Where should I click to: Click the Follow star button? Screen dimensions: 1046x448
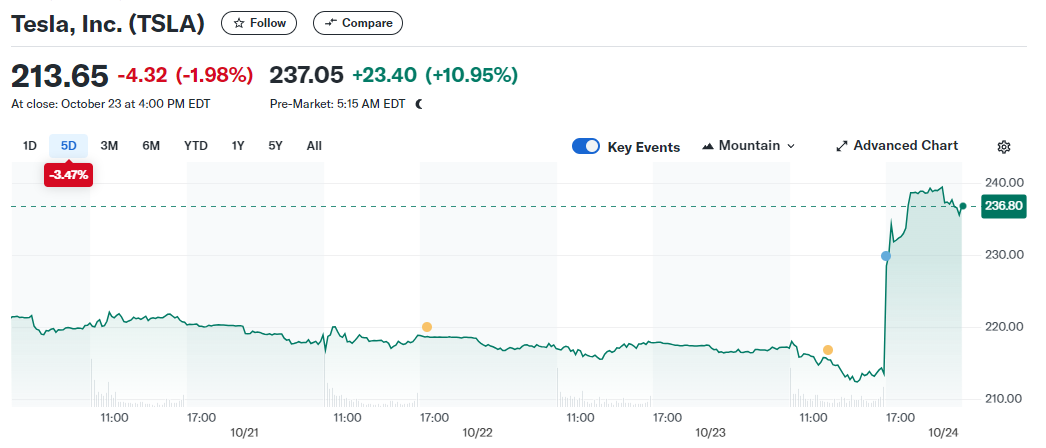[259, 23]
